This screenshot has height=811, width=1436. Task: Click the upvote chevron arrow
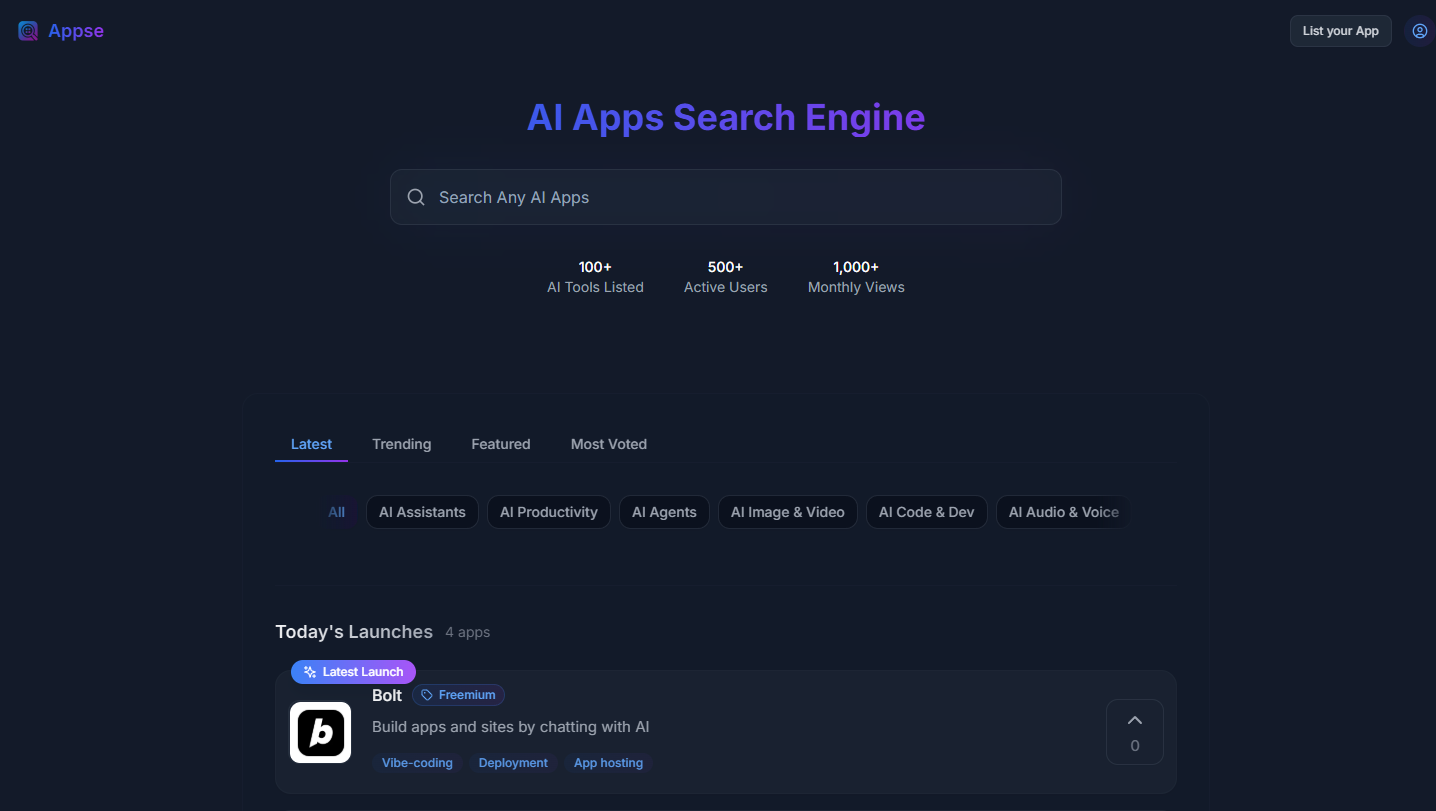coord(1134,719)
